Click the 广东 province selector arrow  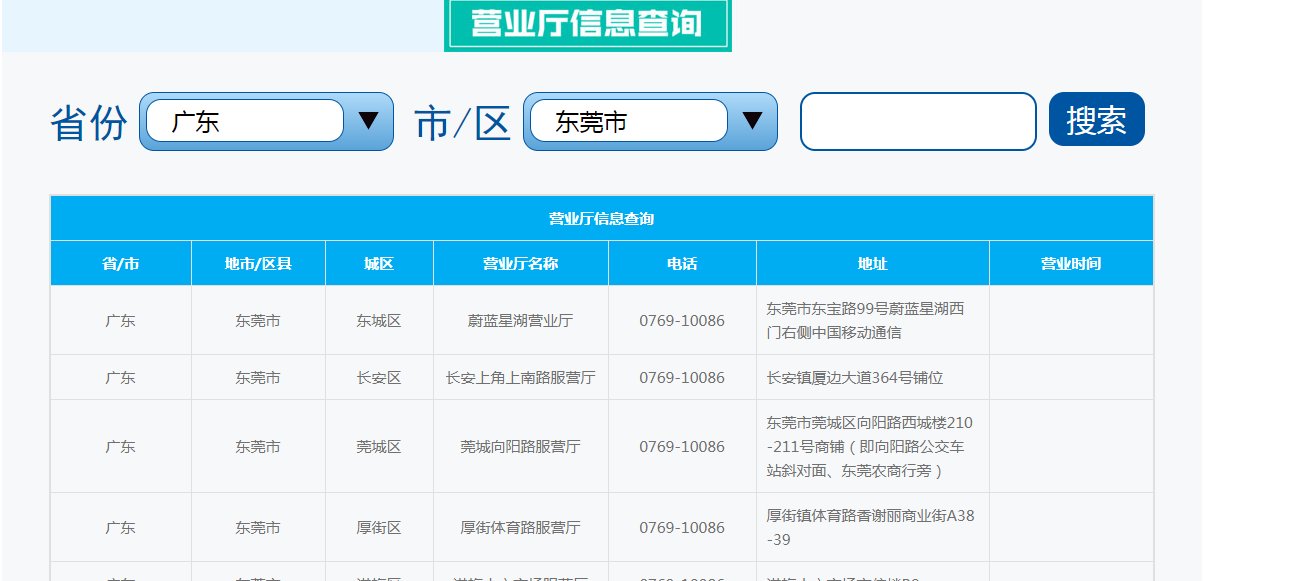tap(369, 120)
